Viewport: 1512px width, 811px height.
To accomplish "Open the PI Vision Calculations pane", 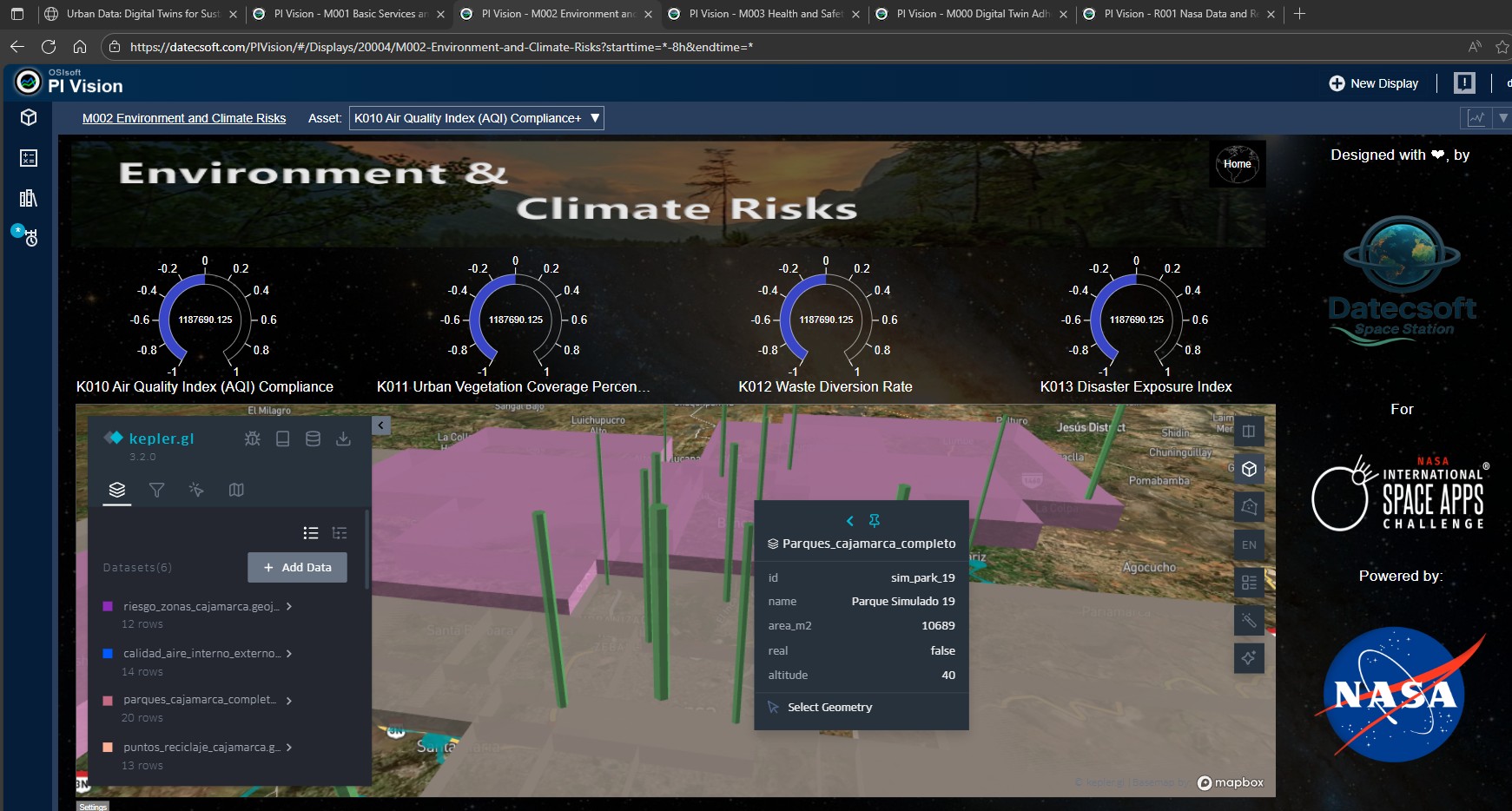I will pos(29,157).
